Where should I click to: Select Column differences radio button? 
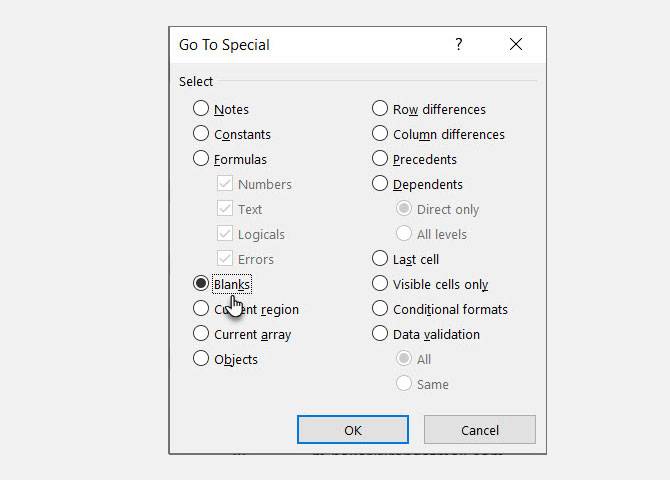(x=380, y=134)
